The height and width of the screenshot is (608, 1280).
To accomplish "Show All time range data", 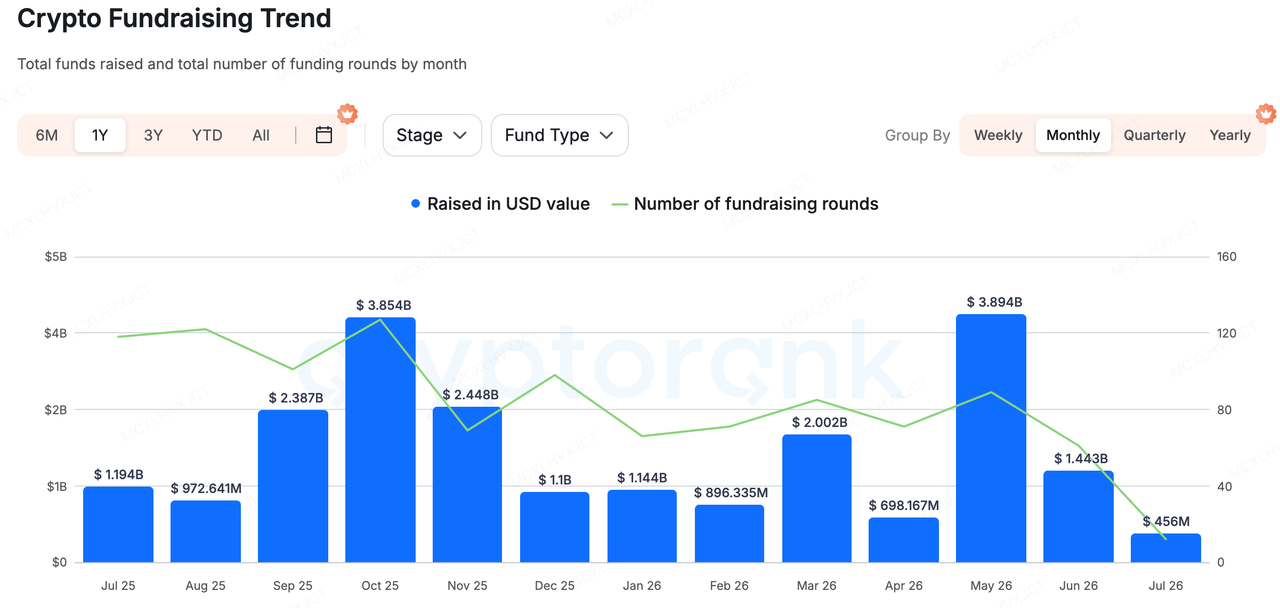I will [x=261, y=135].
